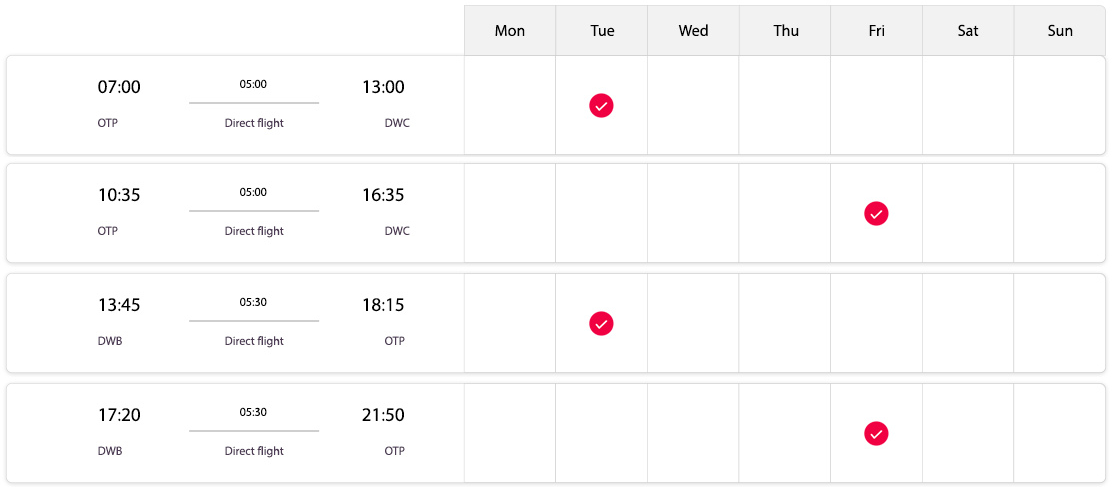Image resolution: width=1112 pixels, height=490 pixels.
Task: Click Tuesday checkmark for 13:45 DWB flight
Action: pos(601,323)
